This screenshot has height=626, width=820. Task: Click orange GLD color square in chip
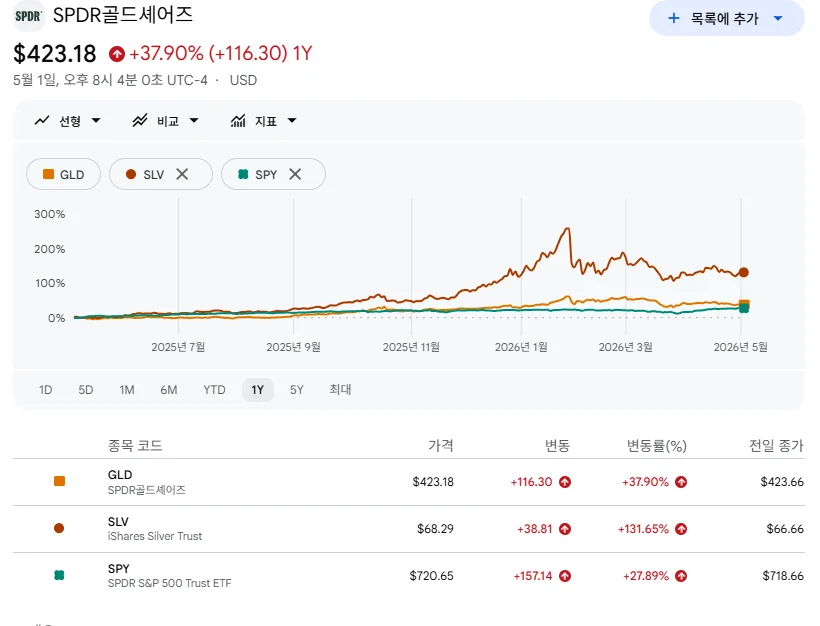(48, 174)
